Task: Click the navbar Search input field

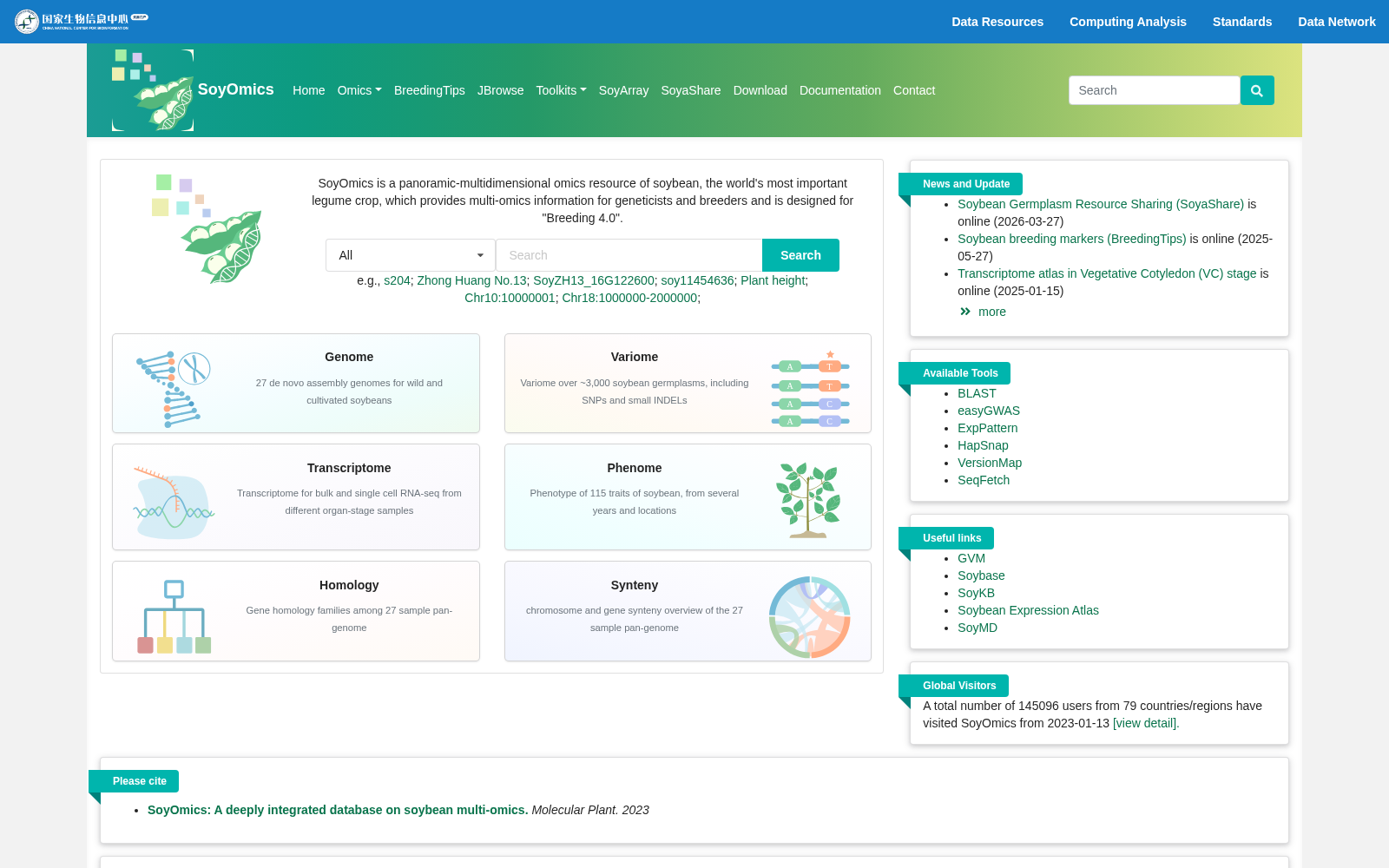Action: [1154, 90]
